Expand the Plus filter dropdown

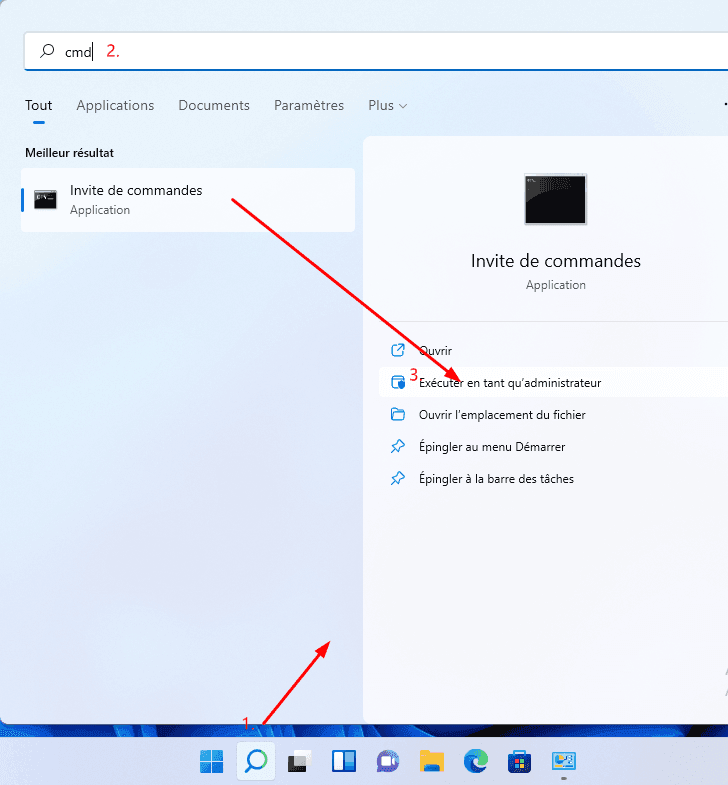[x=387, y=106]
